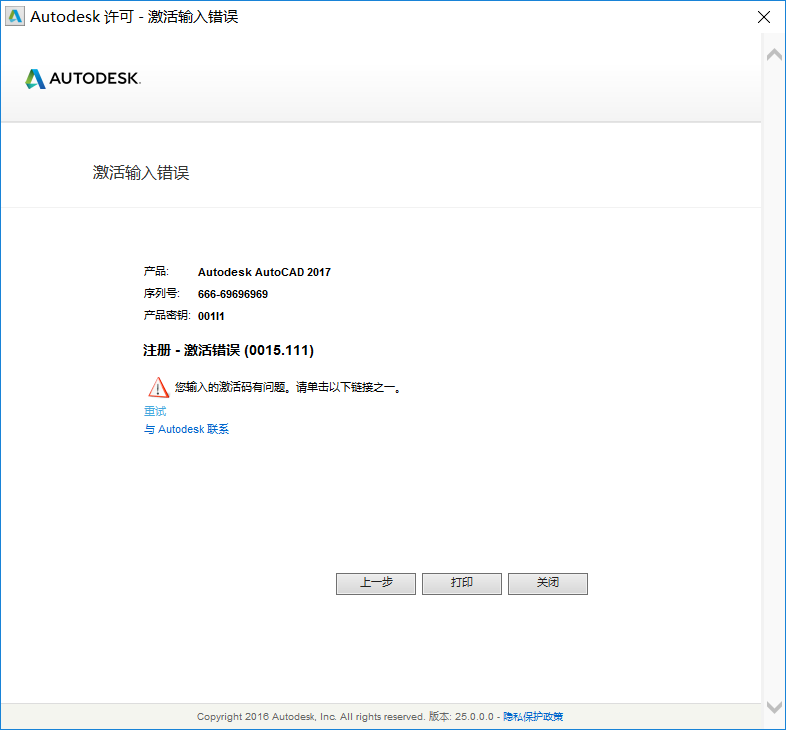Open the 与 Autodesk 联系 contact link

coord(186,429)
